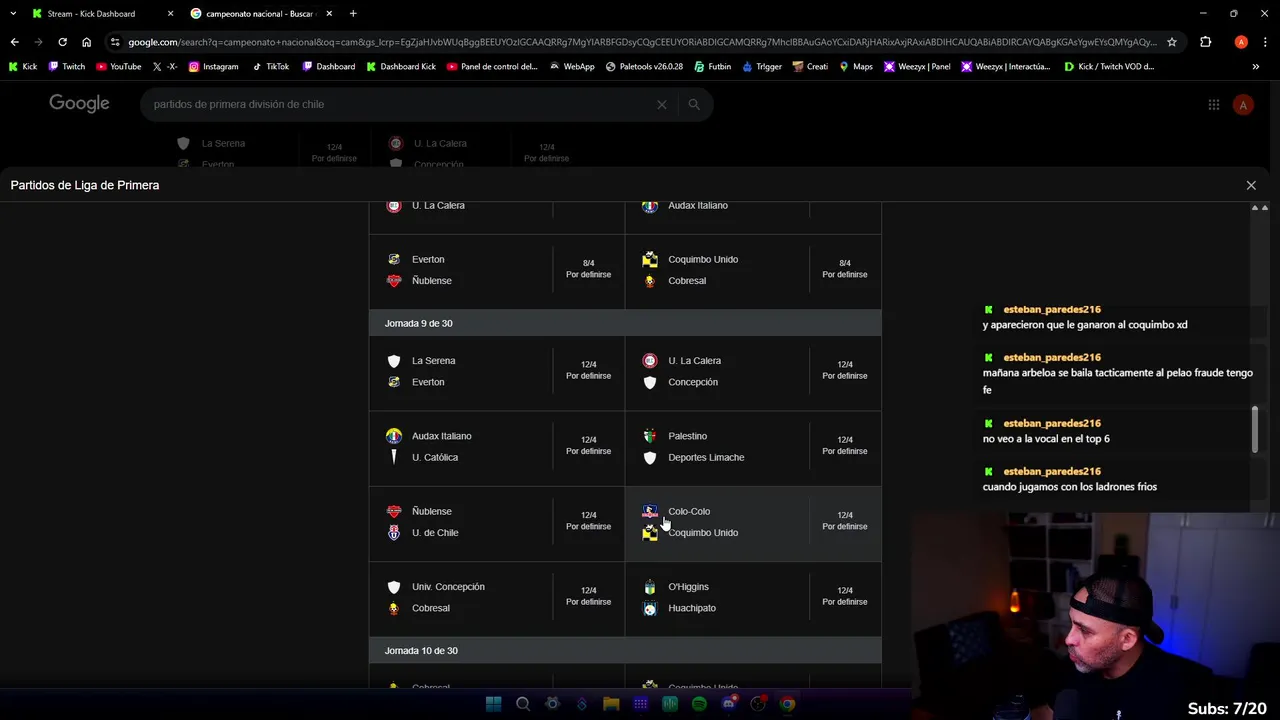1280x720 pixels.
Task: Clear the Google search query
Action: click(661, 104)
